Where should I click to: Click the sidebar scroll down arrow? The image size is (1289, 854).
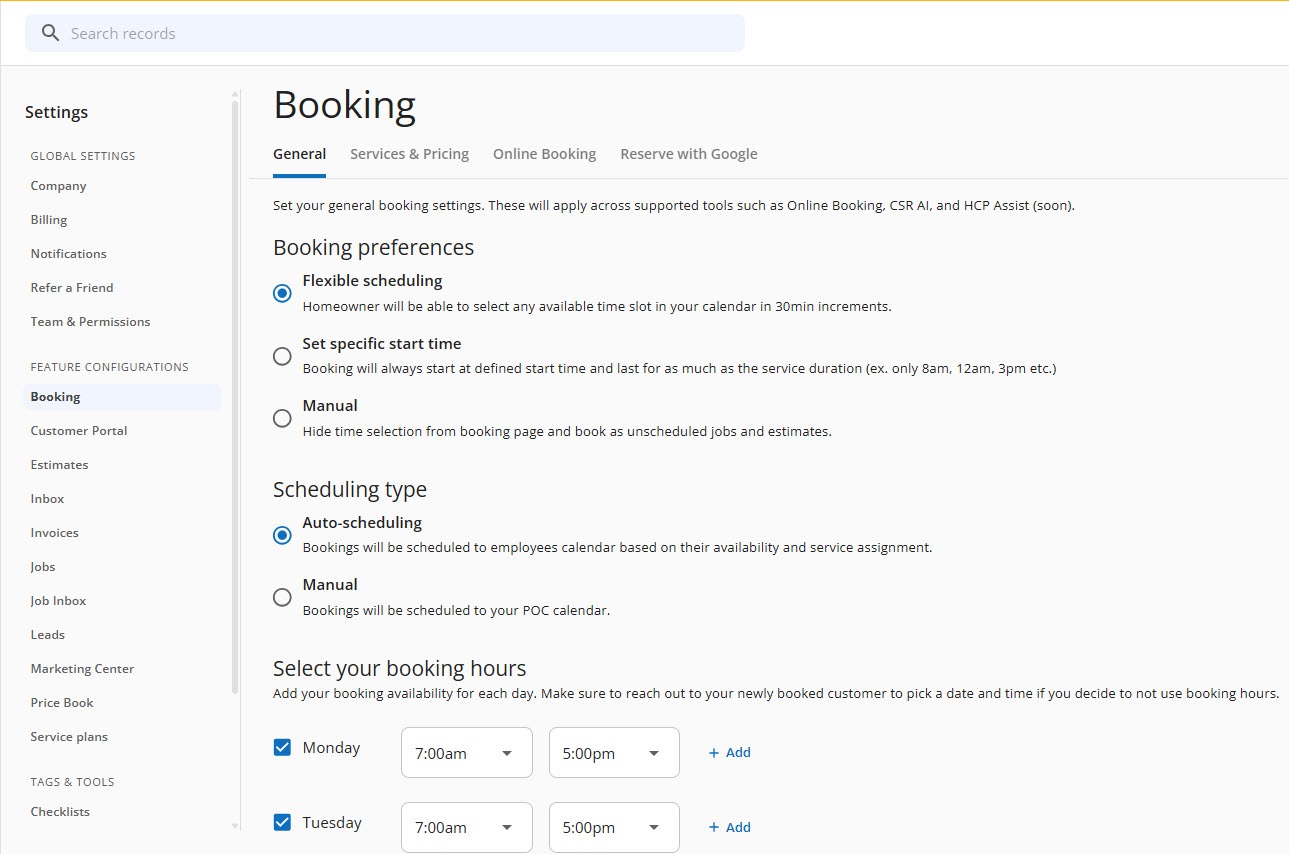pyautogui.click(x=235, y=826)
